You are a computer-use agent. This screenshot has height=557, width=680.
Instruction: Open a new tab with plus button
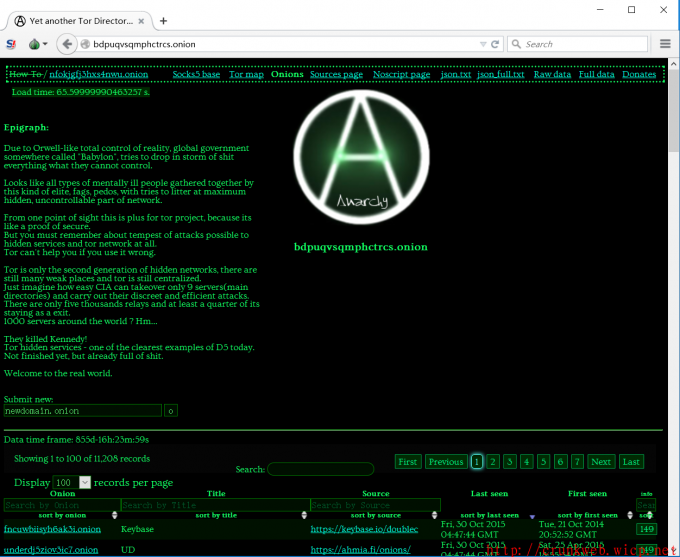pos(163,20)
